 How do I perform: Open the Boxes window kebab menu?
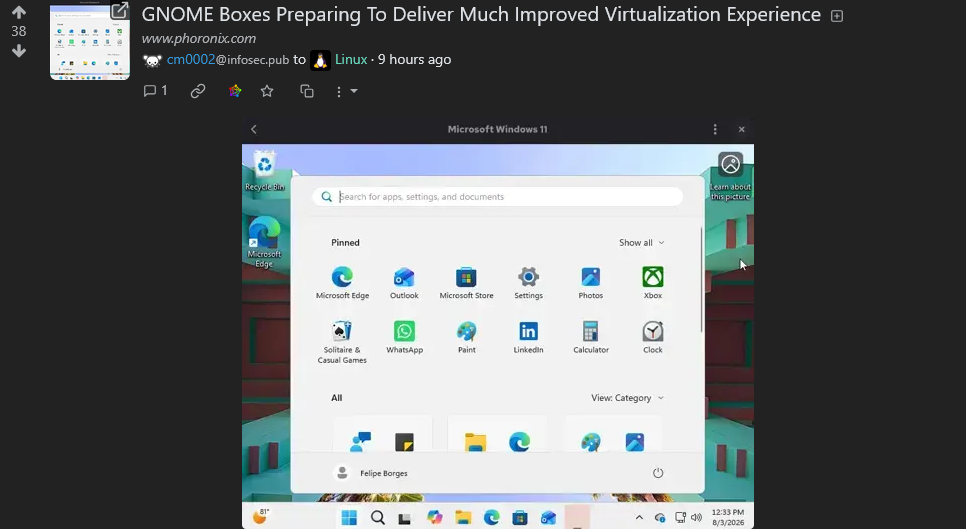715,129
